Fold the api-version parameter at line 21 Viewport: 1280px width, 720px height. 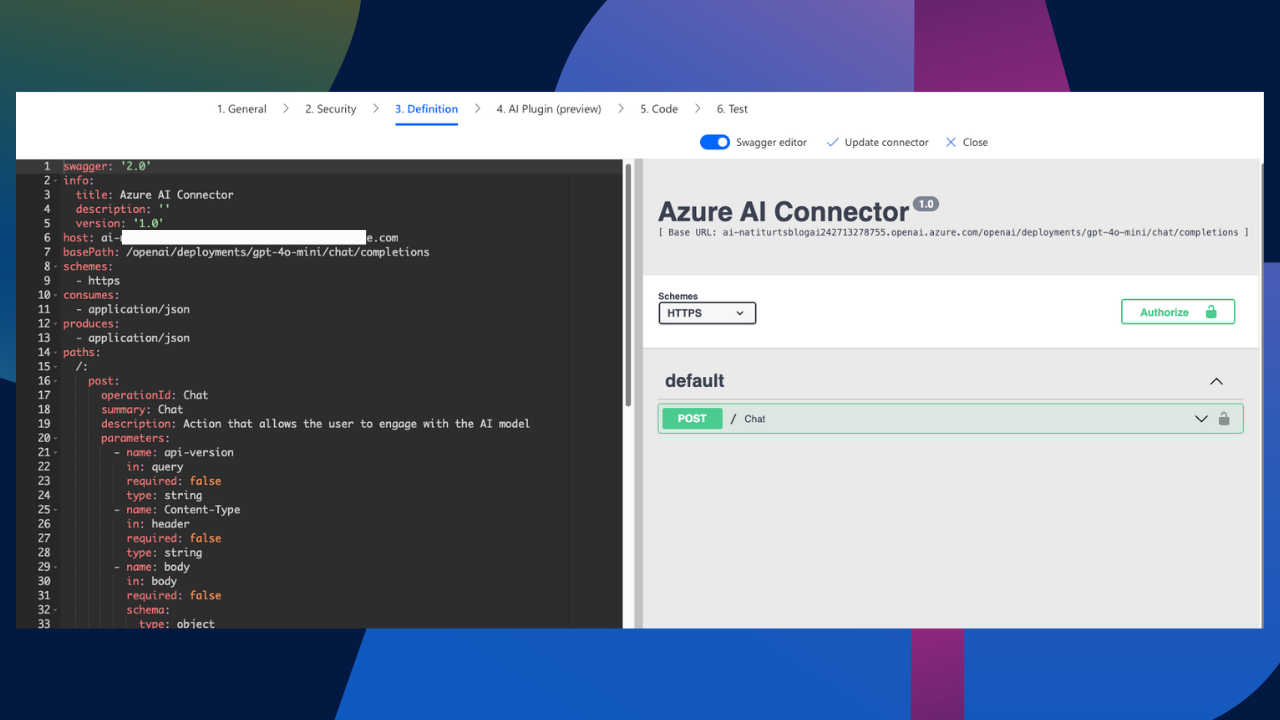56,453
